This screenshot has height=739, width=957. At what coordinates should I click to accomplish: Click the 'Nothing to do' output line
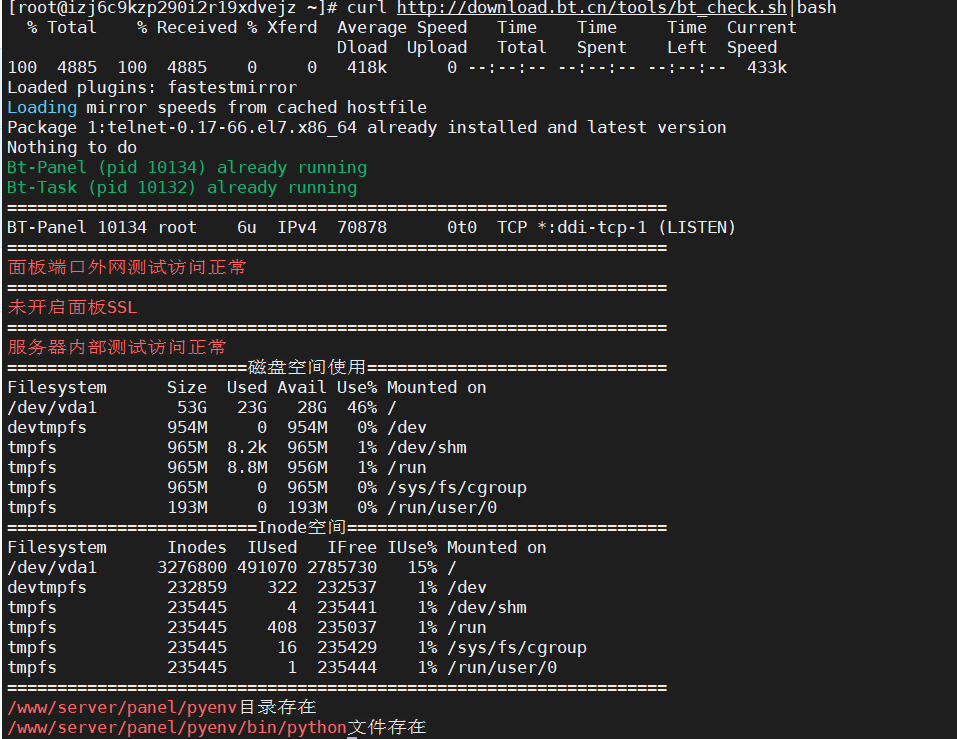(x=72, y=148)
